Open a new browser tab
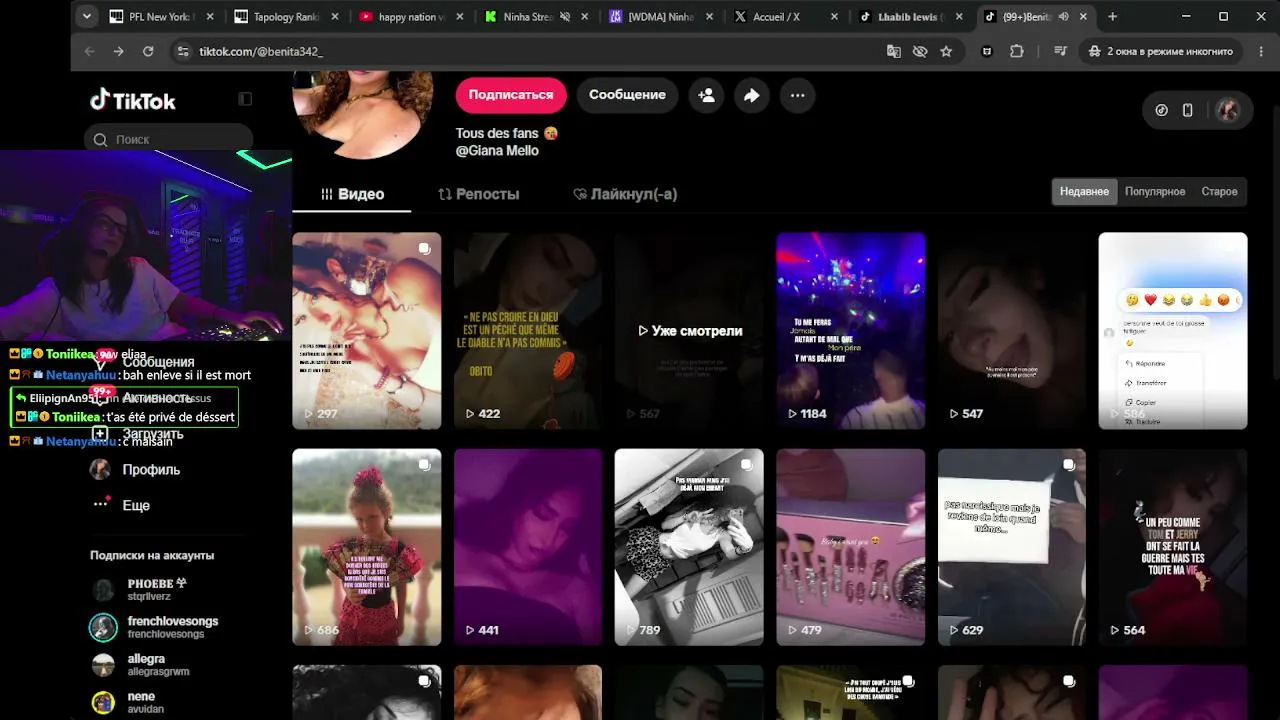1280x720 pixels. click(1112, 17)
